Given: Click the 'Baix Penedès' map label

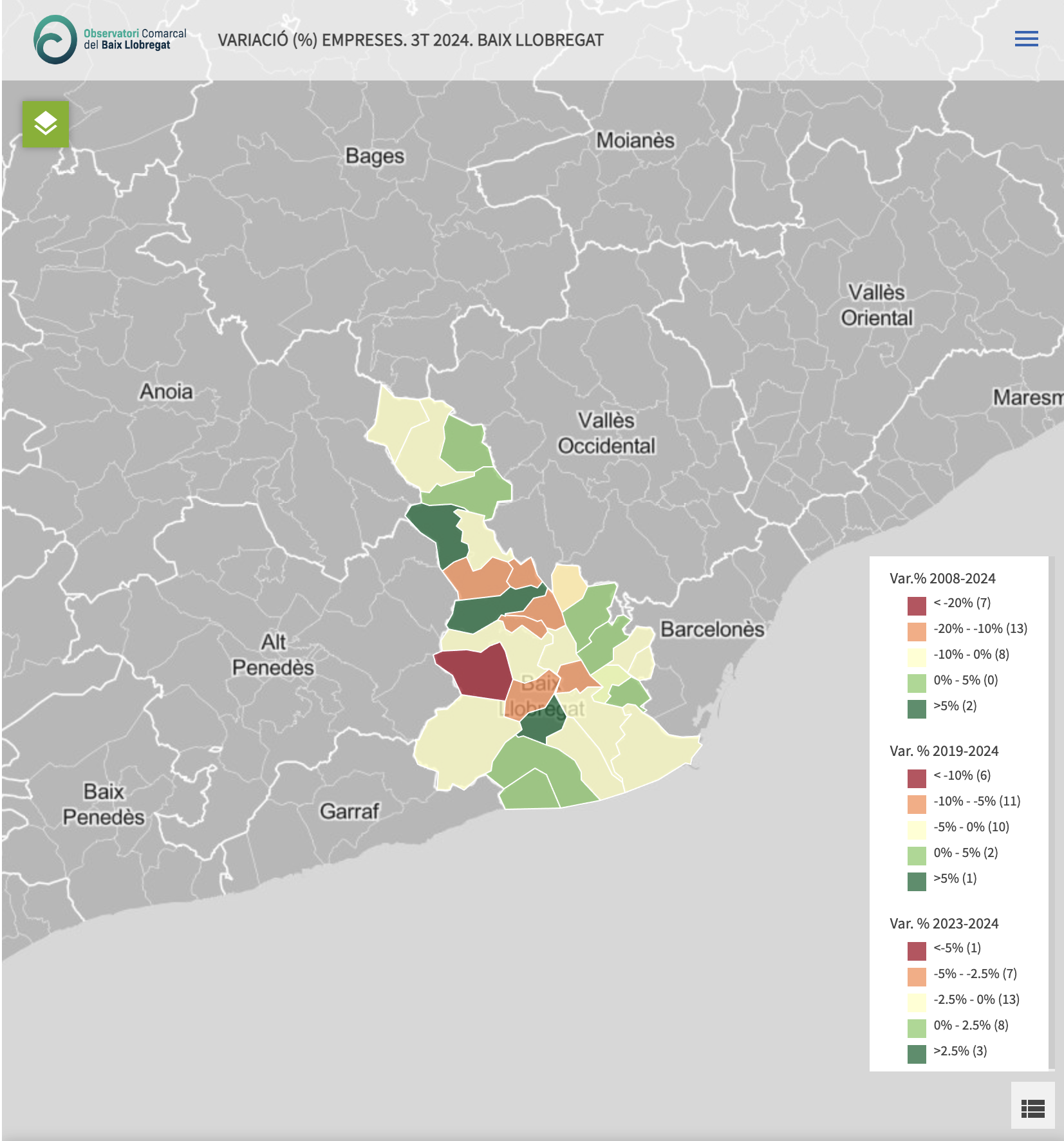Looking at the screenshot, I should 104,804.
